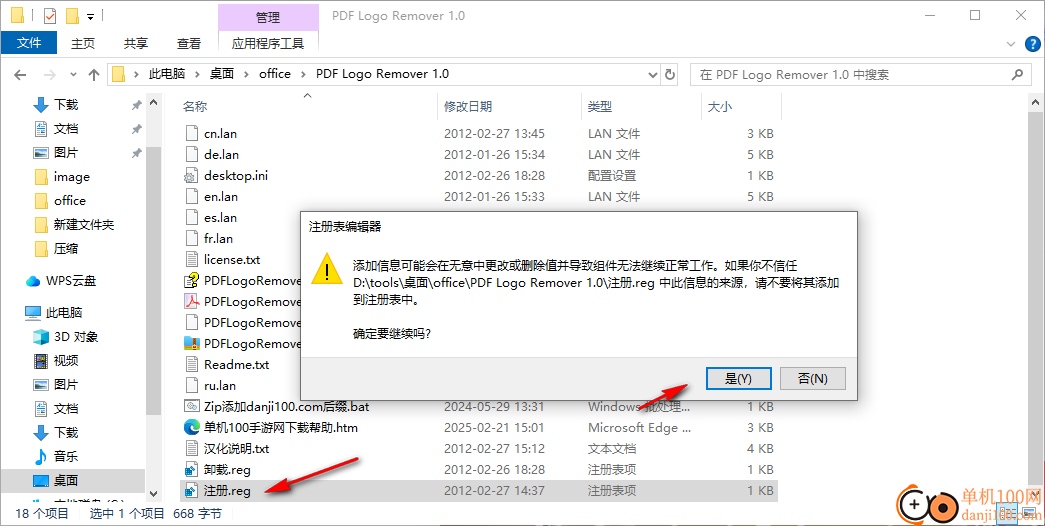Click 桌面 in address breadcrumb
The image size is (1045, 526).
click(x=222, y=74)
